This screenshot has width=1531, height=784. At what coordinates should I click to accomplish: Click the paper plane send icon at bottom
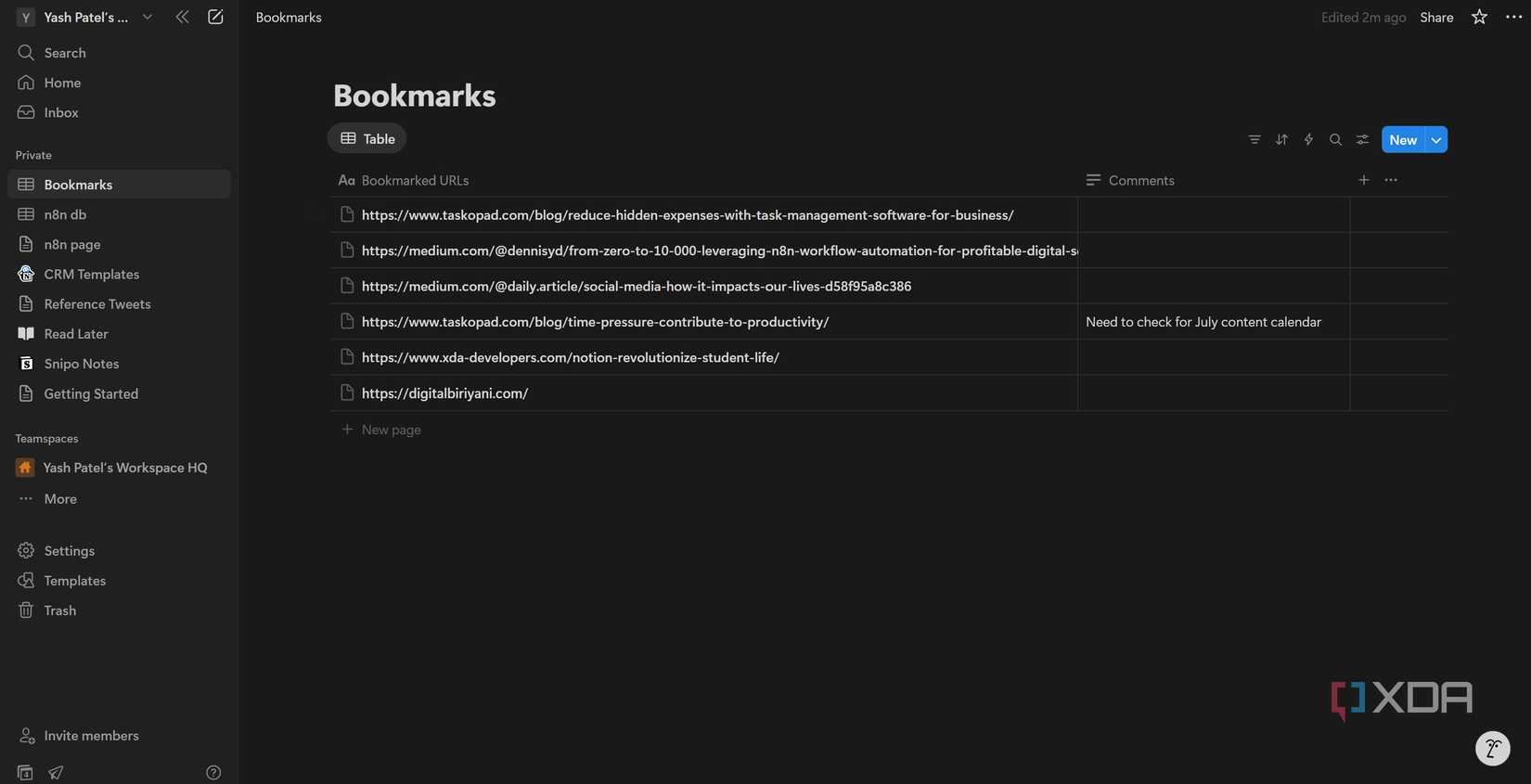(x=55, y=772)
